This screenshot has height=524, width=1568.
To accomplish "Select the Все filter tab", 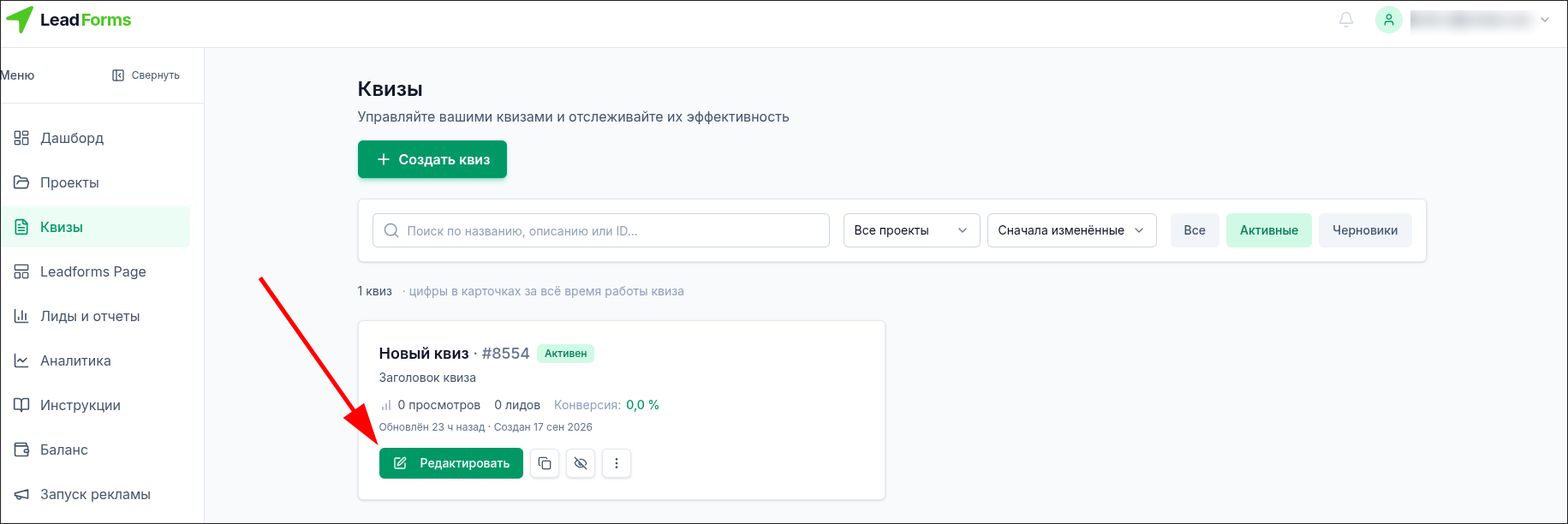I will click(1195, 230).
